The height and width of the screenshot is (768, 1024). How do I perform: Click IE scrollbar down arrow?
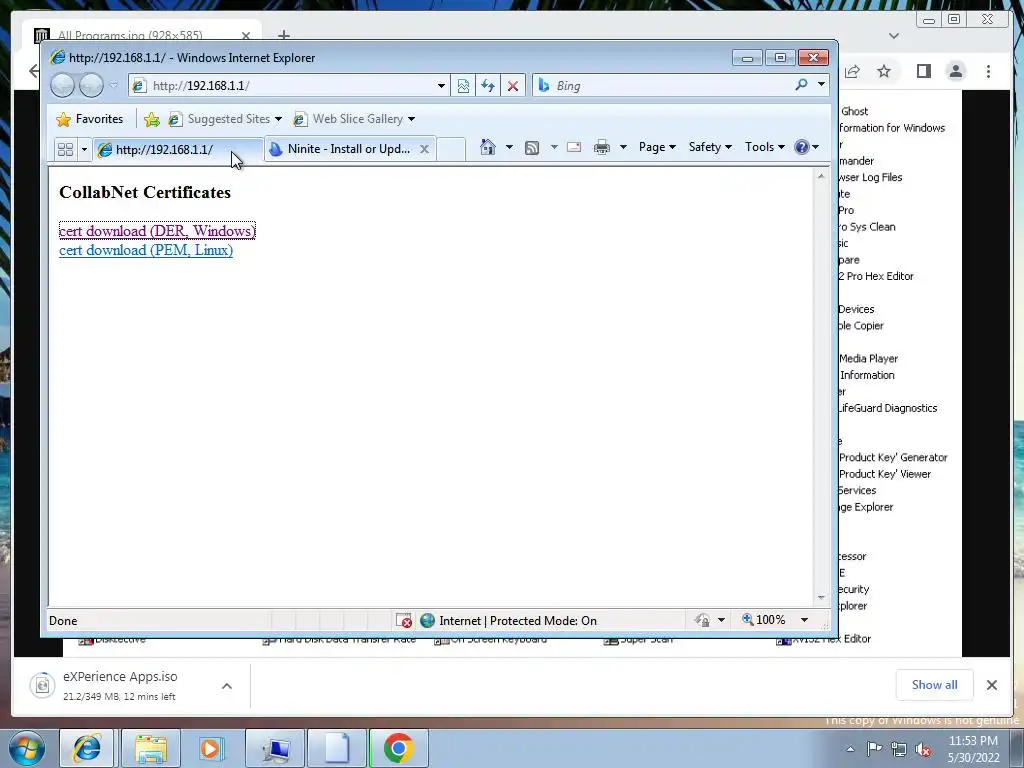point(822,598)
